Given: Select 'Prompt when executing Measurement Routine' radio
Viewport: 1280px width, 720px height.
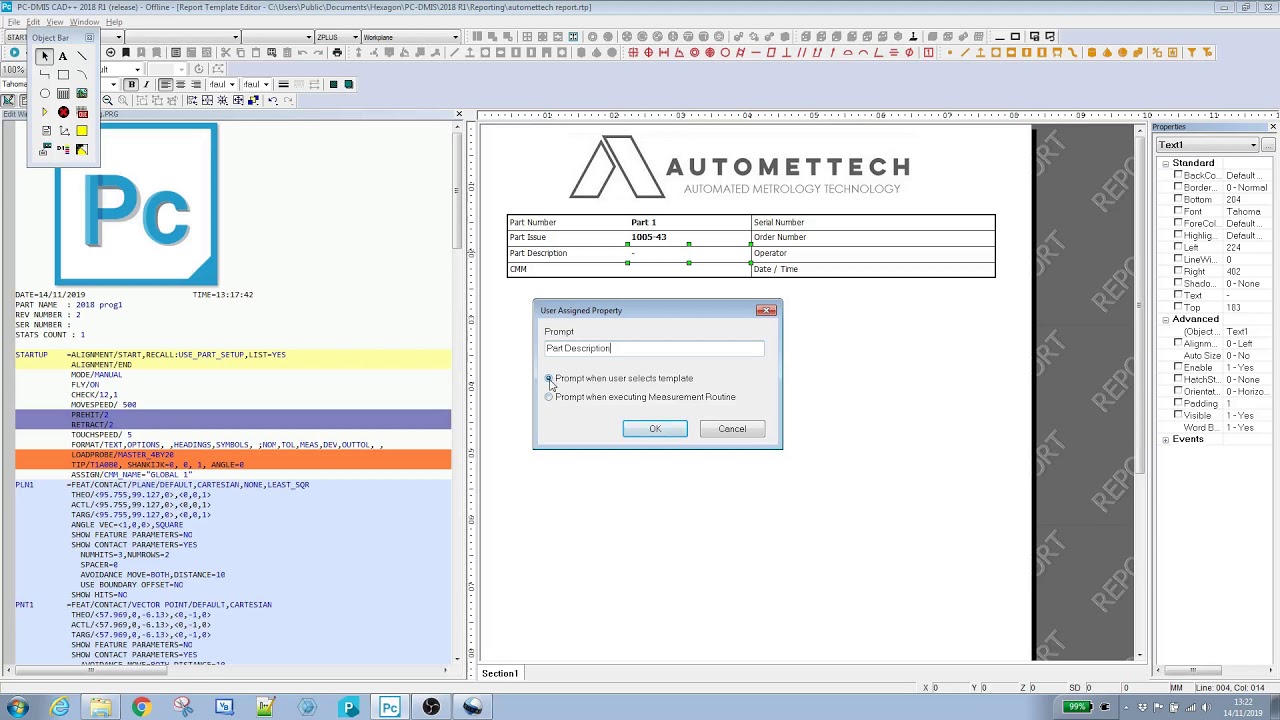Looking at the screenshot, I should (x=549, y=397).
